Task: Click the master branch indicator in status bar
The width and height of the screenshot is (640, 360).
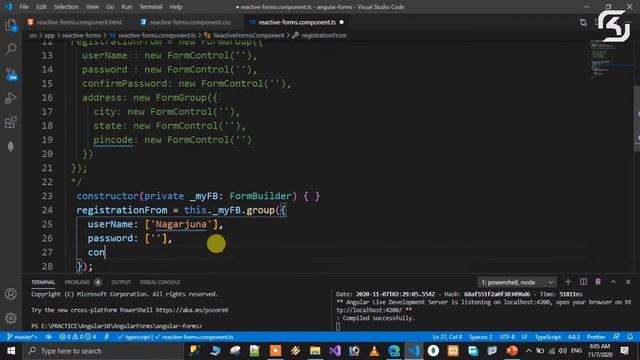Action: [x=22, y=337]
